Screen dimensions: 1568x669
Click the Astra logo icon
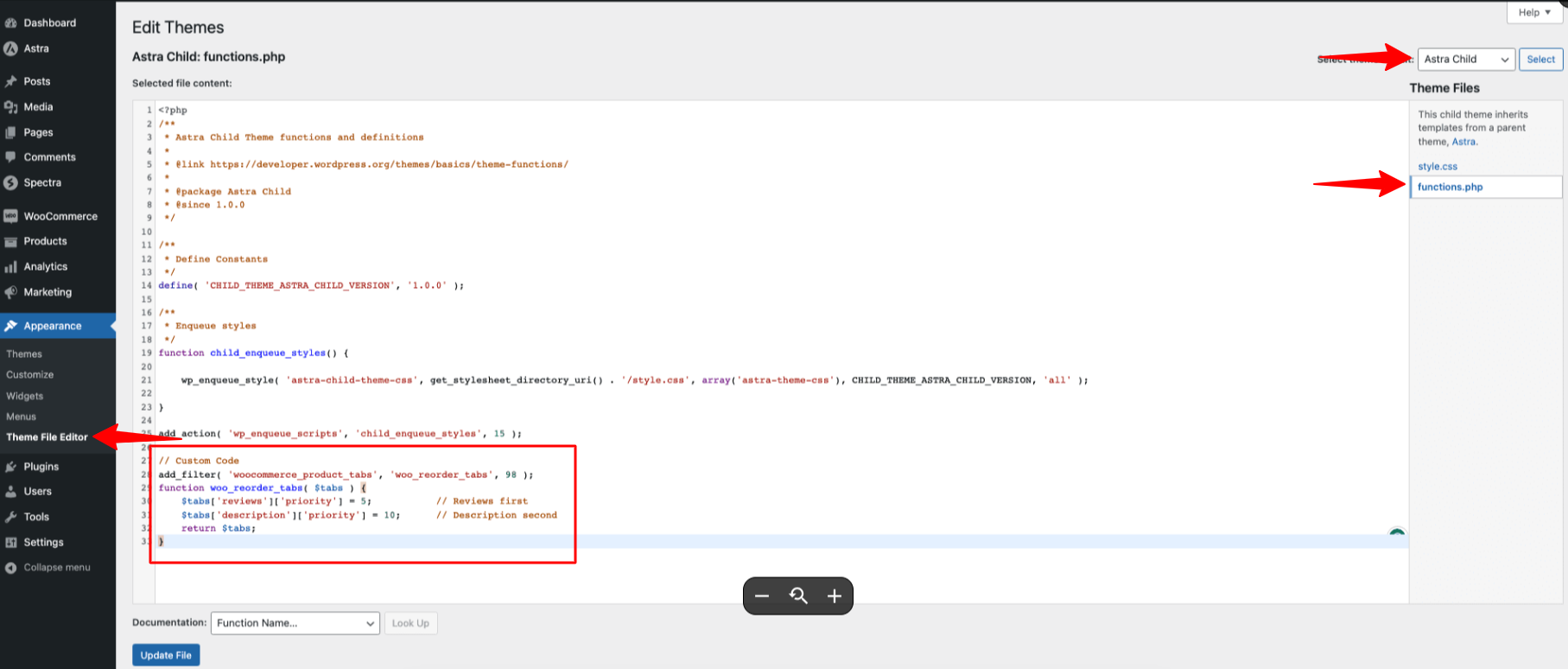[10, 48]
